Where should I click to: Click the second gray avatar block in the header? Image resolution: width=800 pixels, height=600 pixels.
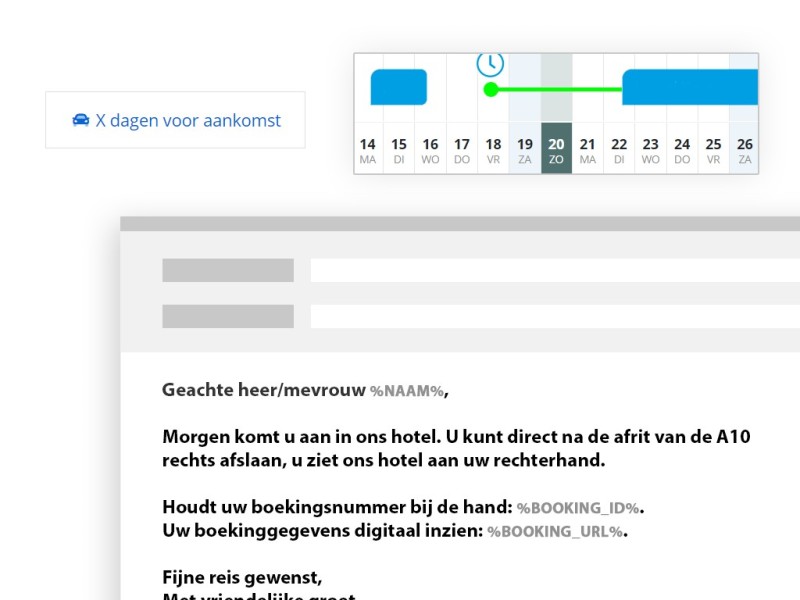click(226, 315)
